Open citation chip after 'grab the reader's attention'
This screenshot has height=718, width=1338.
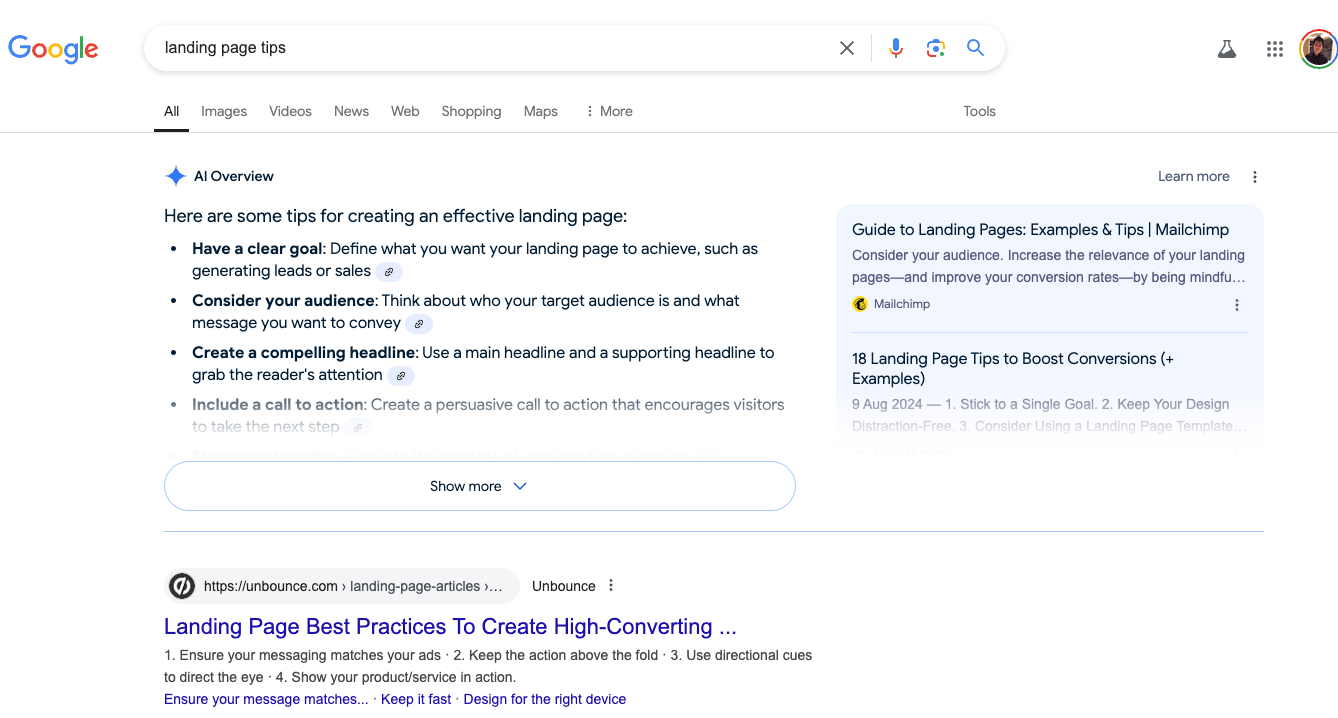point(400,375)
